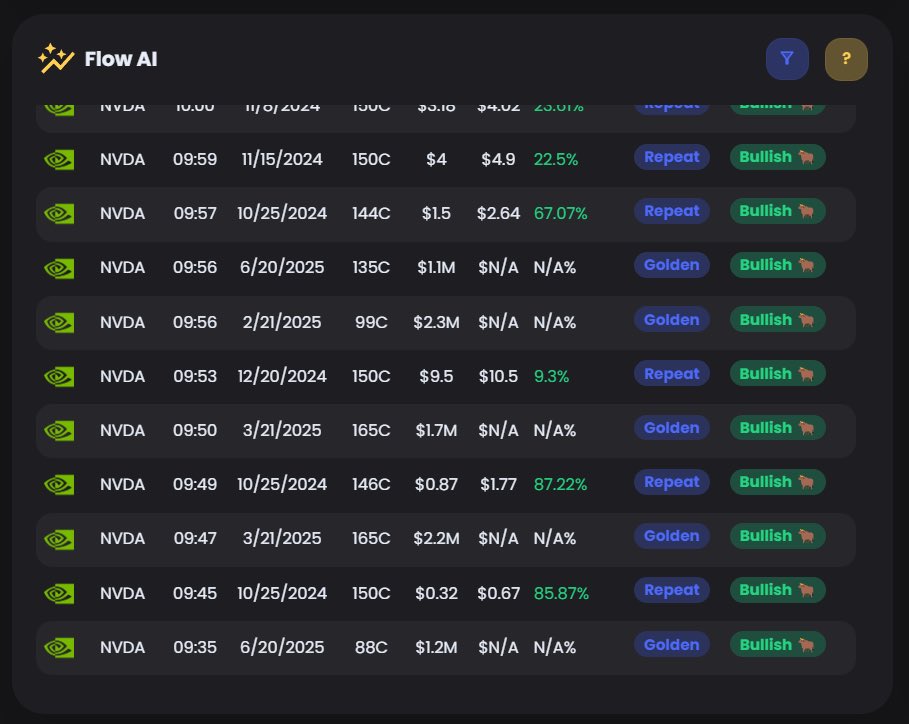Click the $1.2M premium value
Image resolution: width=909 pixels, height=724 pixels.
click(x=436, y=647)
